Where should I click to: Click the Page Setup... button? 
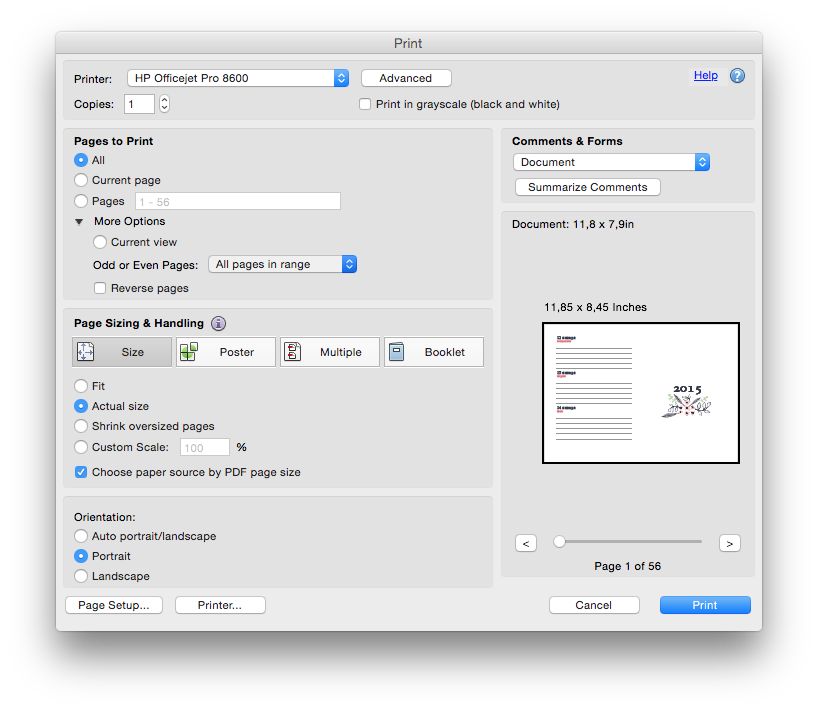click(114, 605)
